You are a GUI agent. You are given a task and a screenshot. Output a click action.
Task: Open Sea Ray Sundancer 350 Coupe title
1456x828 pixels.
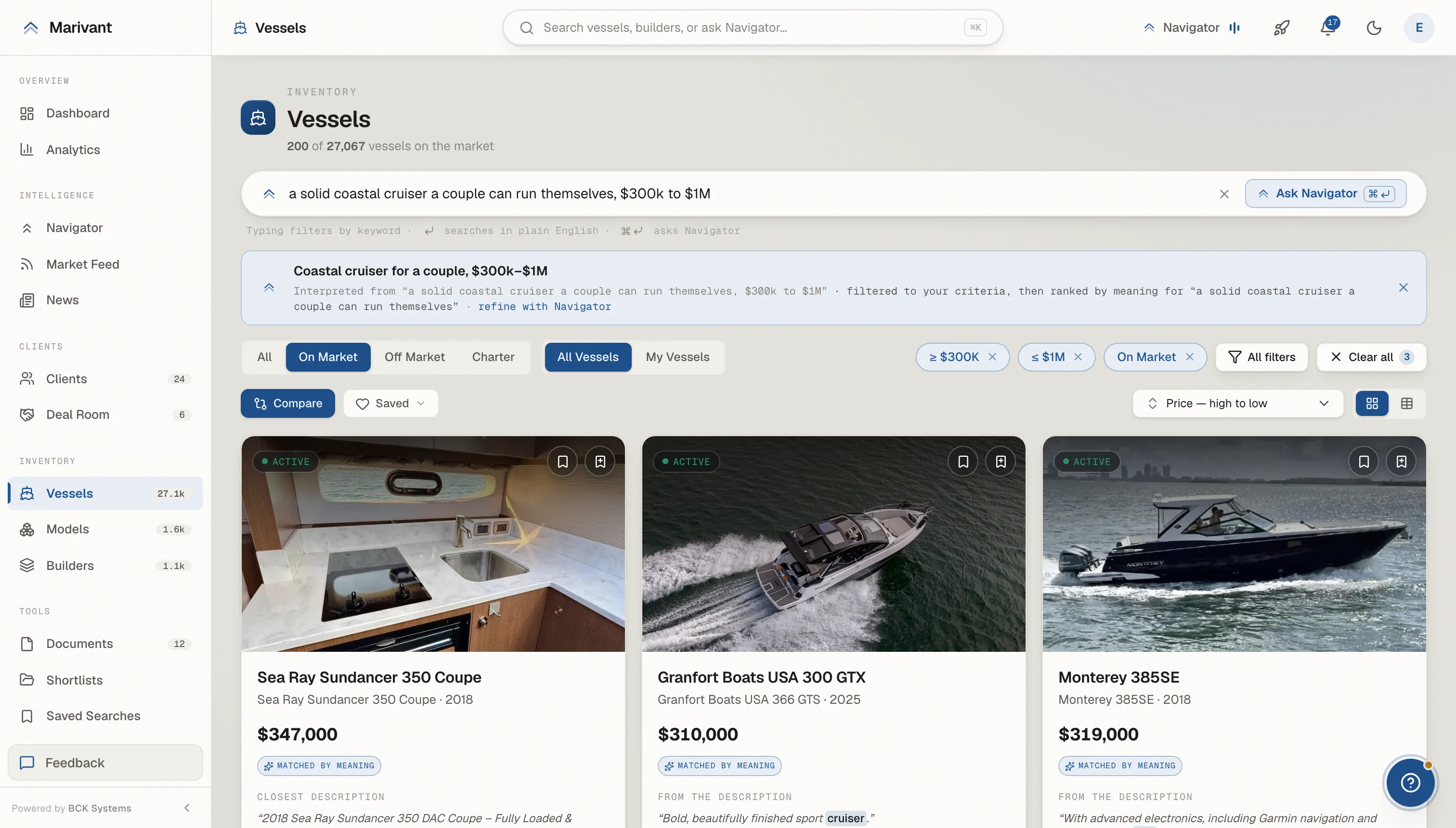pyautogui.click(x=369, y=677)
